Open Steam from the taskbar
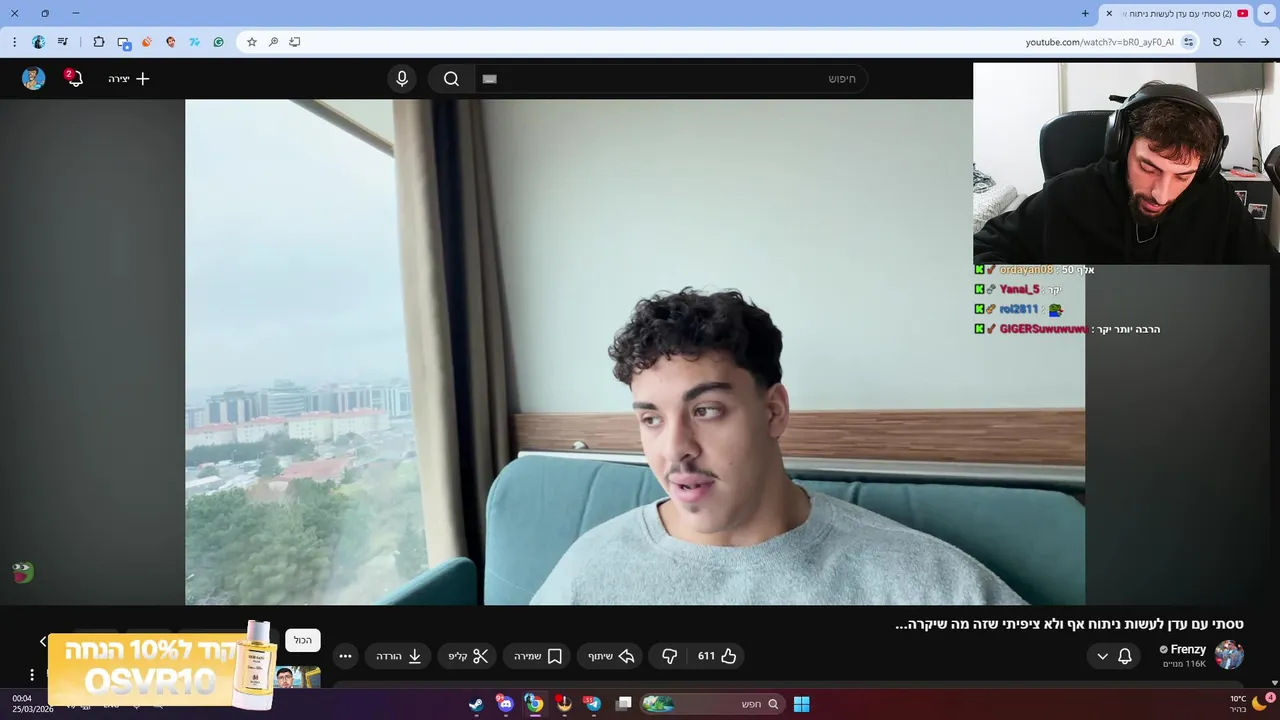 (476, 704)
